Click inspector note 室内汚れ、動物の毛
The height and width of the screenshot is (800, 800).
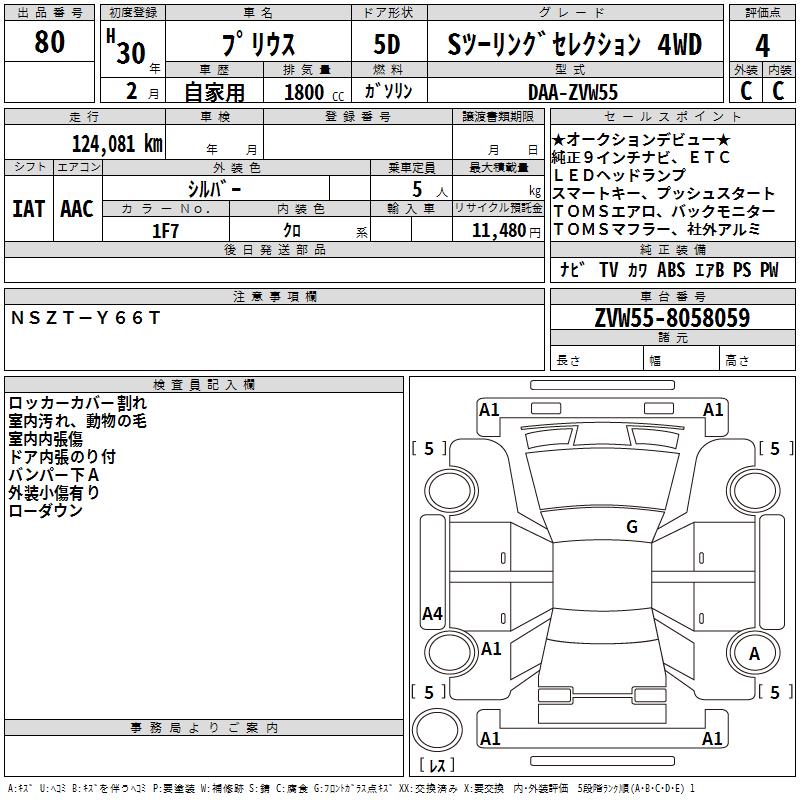click(78, 420)
